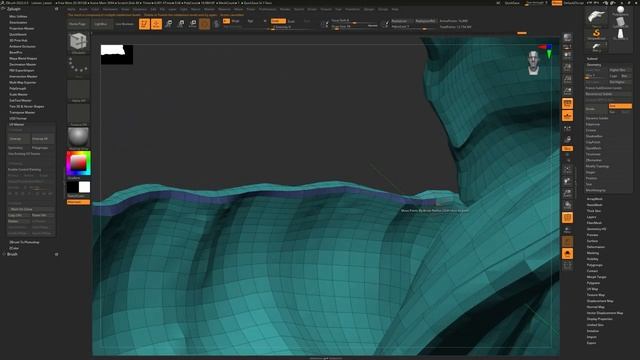The width and height of the screenshot is (640, 360).
Task: Toggle Live Boolean mode
Action: [124, 24]
